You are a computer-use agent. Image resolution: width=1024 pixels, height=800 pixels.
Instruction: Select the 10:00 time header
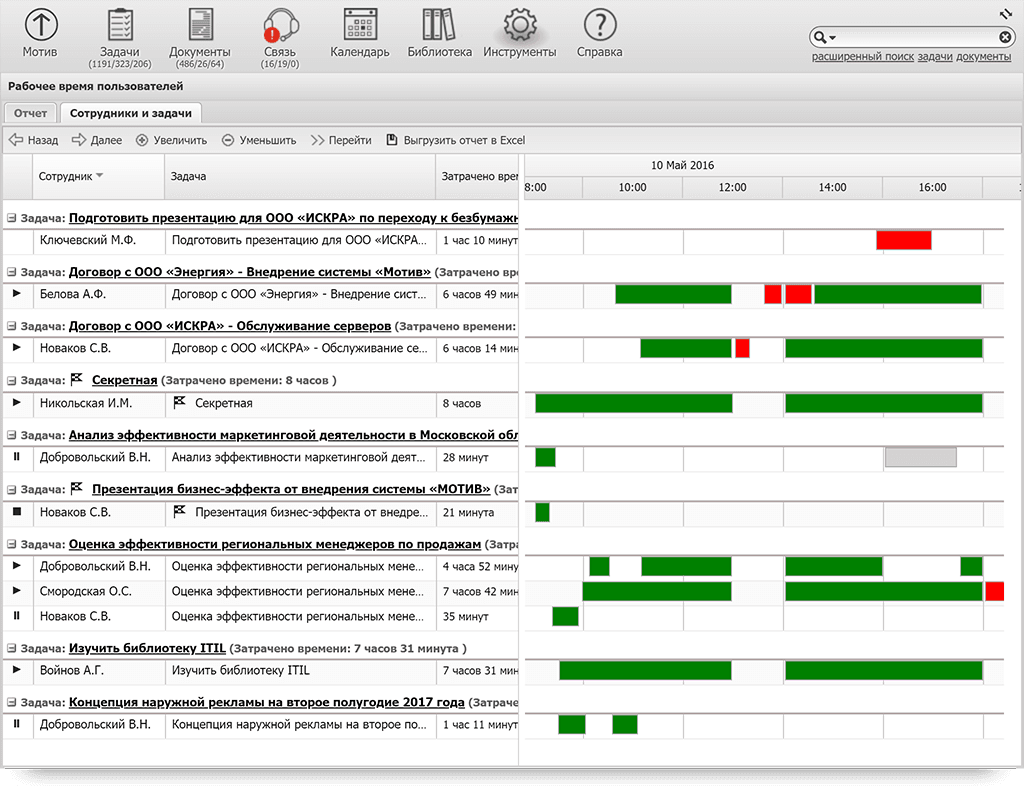click(x=632, y=188)
